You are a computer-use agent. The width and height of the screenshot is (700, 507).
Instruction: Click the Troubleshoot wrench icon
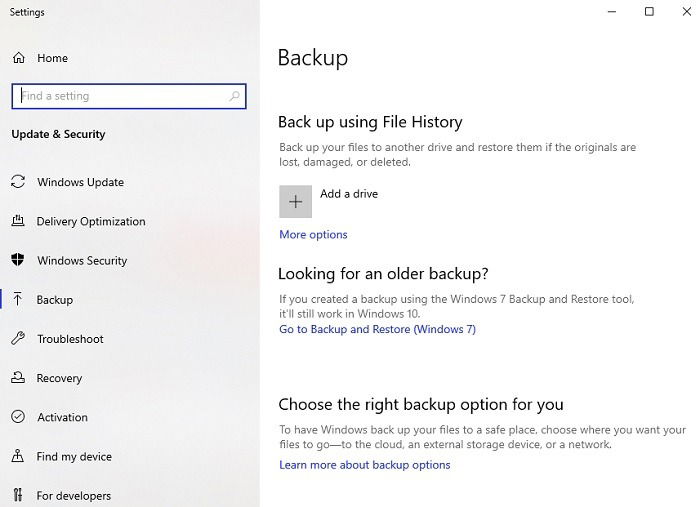pyautogui.click(x=18, y=338)
